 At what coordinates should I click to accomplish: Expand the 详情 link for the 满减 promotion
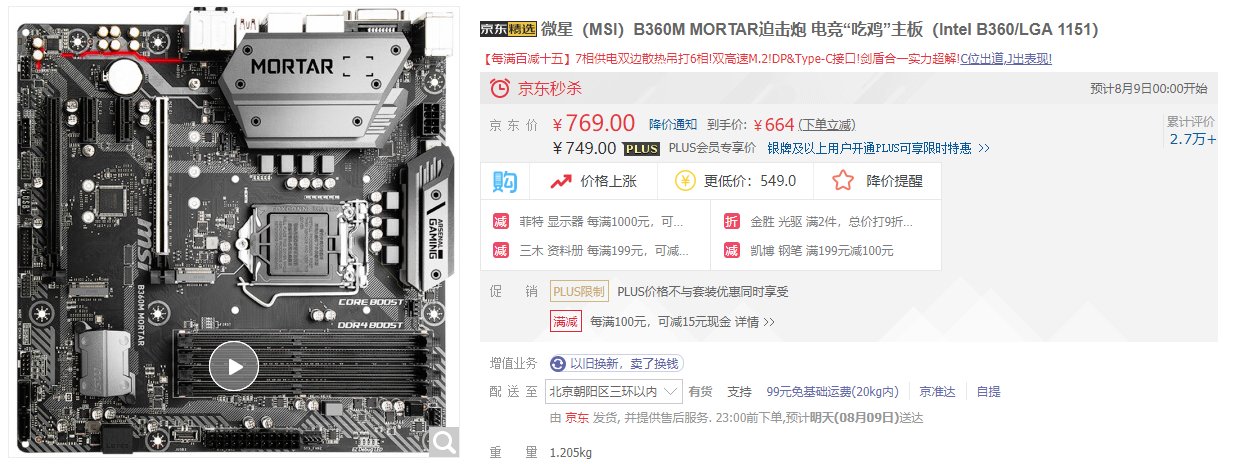tap(754, 322)
